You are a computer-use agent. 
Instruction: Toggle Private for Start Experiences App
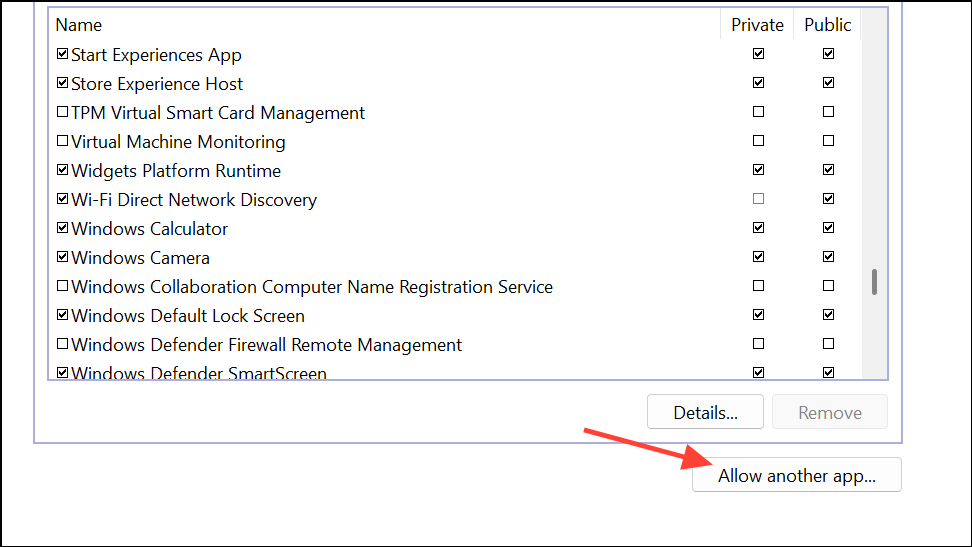758,53
